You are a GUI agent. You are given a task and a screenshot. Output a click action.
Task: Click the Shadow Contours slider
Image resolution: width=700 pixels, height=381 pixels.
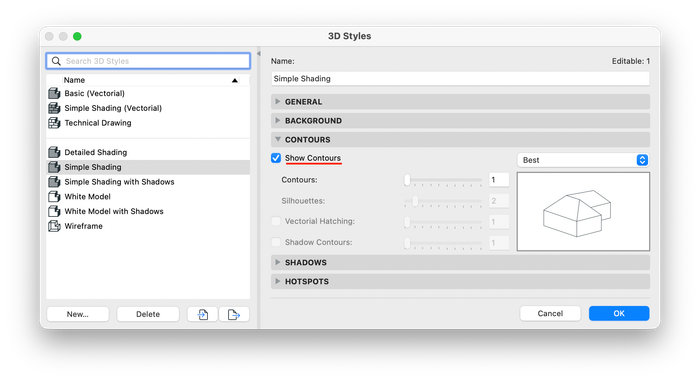(x=443, y=243)
